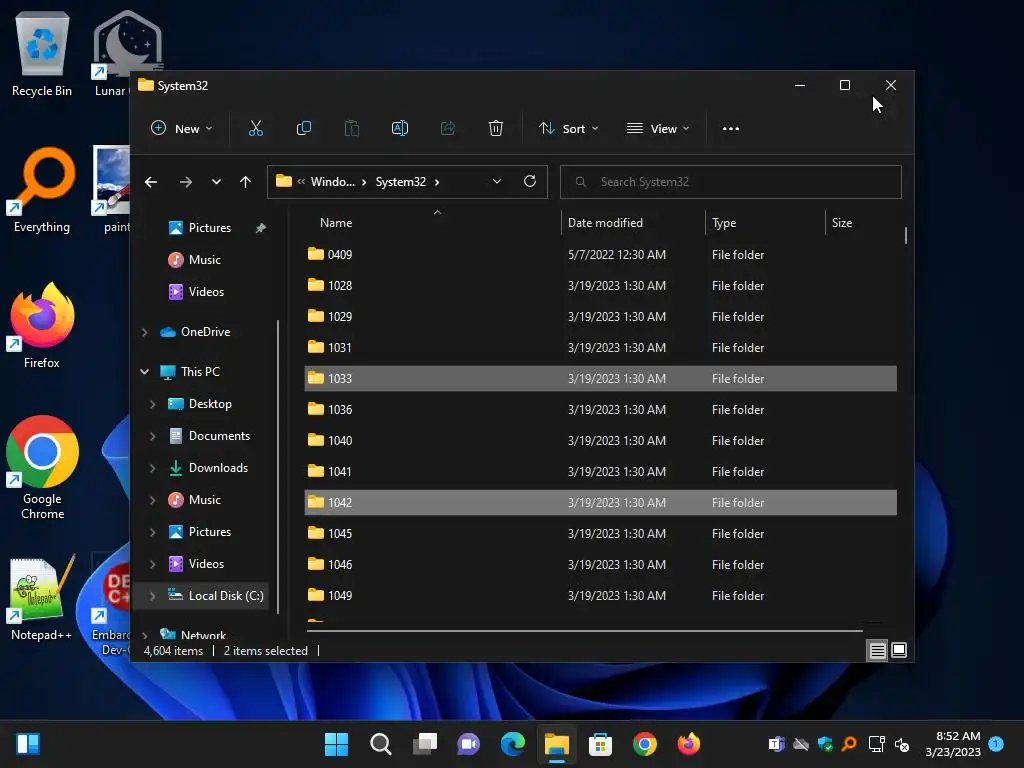Click the Windo... breadcrumb segment
Image resolution: width=1024 pixels, height=768 pixels.
coord(332,182)
